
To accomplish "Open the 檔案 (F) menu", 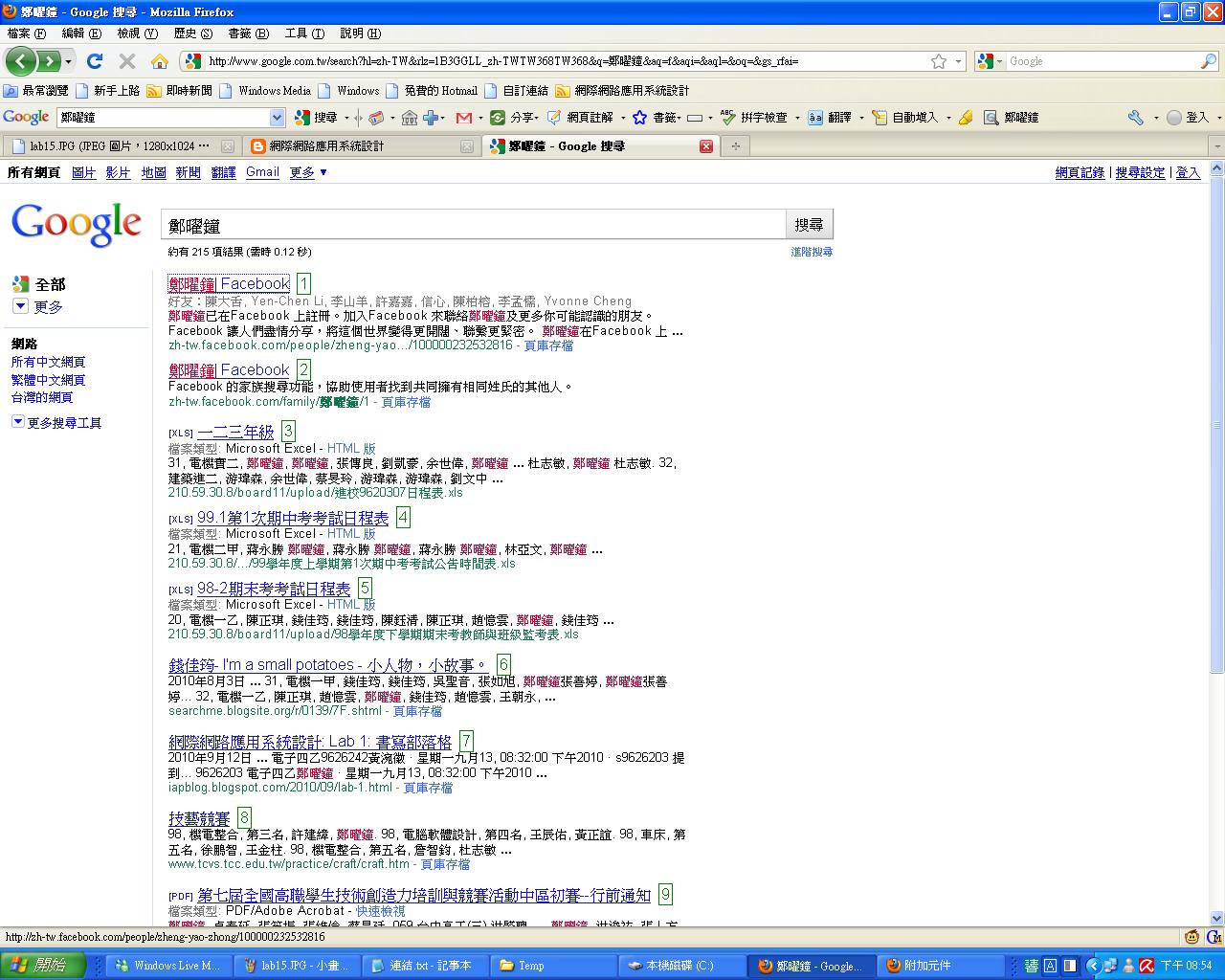I will pos(26,33).
